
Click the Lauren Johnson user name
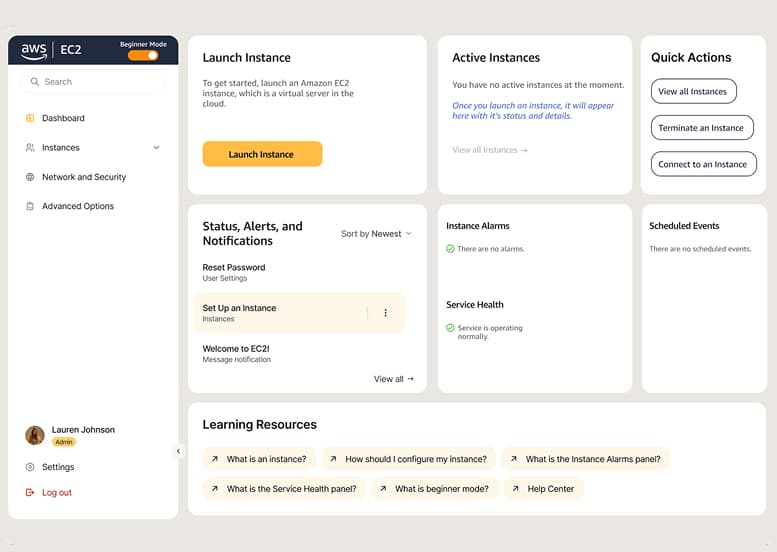(x=83, y=430)
